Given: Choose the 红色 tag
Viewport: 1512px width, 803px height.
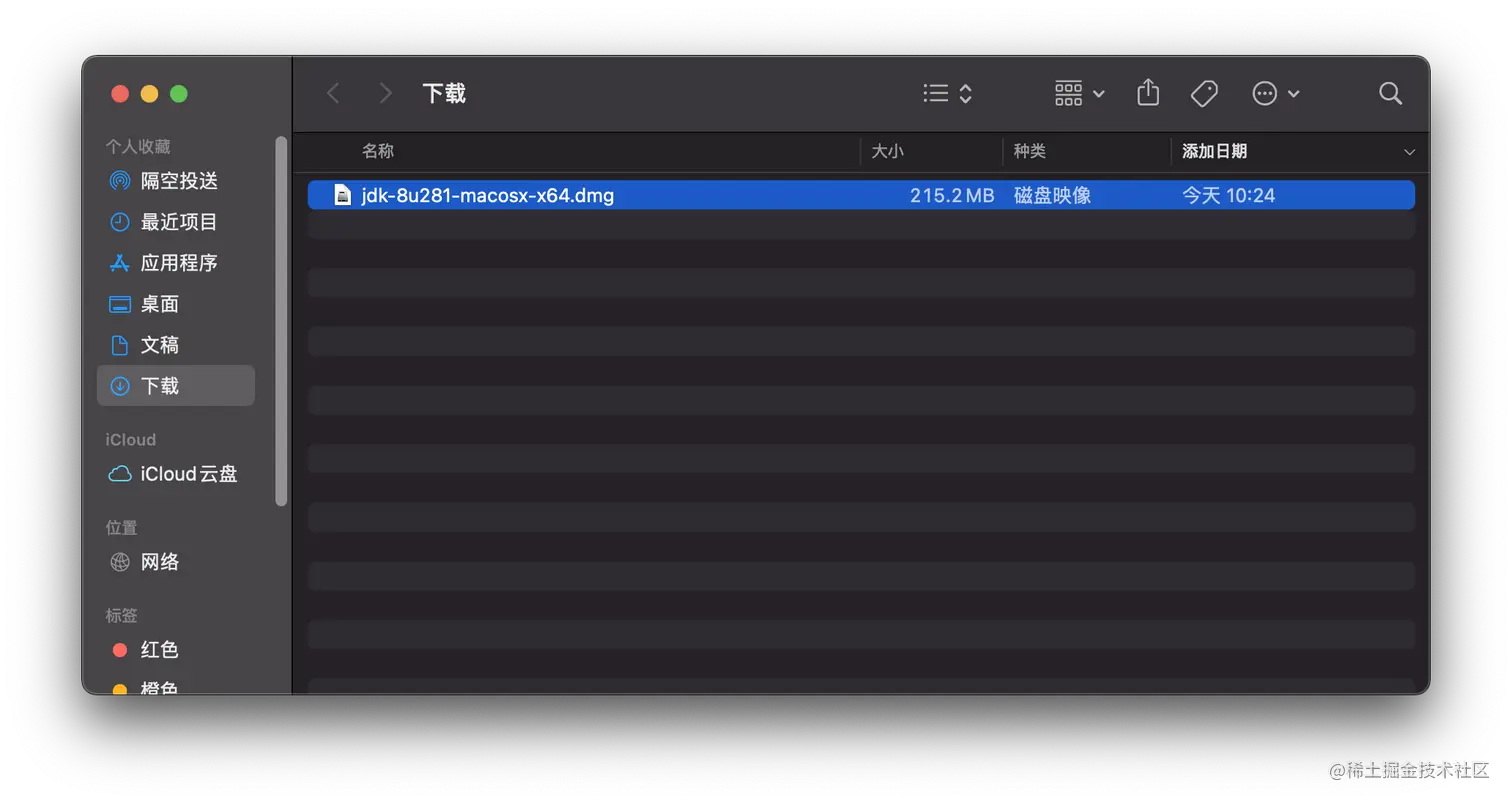Looking at the screenshot, I should pos(175,650).
